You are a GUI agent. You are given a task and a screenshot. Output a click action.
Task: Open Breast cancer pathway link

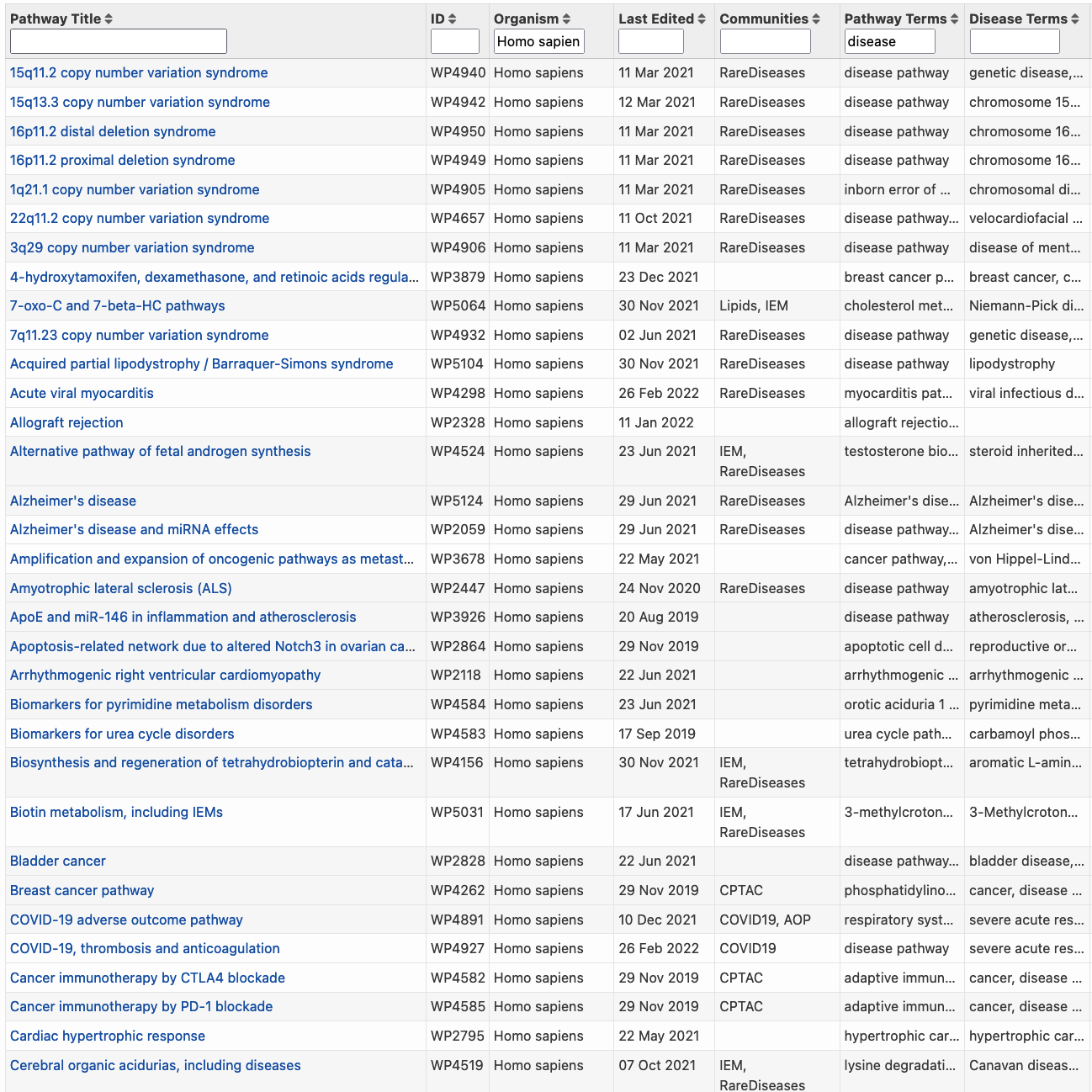[82, 891]
